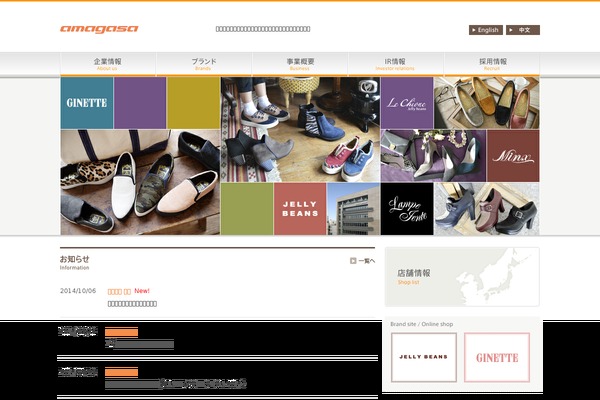Click the purple Le Chione brand tile
The height and width of the screenshot is (400, 600).
407,103
